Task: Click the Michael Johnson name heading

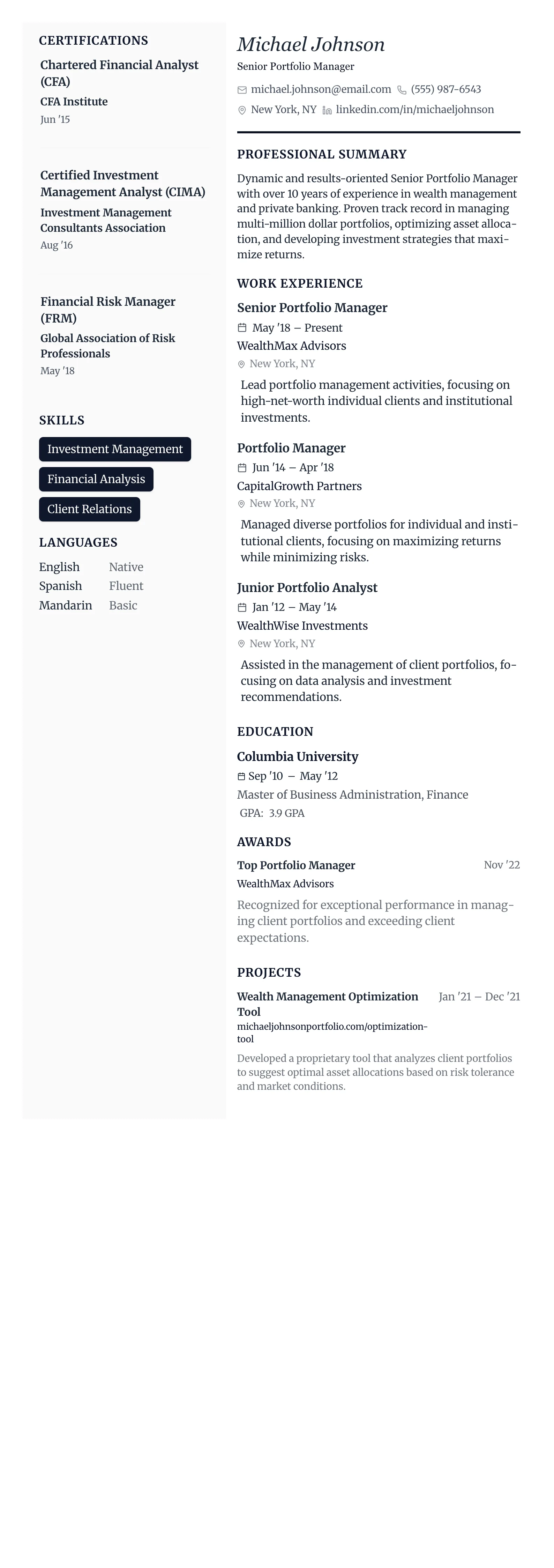Action: [311, 44]
